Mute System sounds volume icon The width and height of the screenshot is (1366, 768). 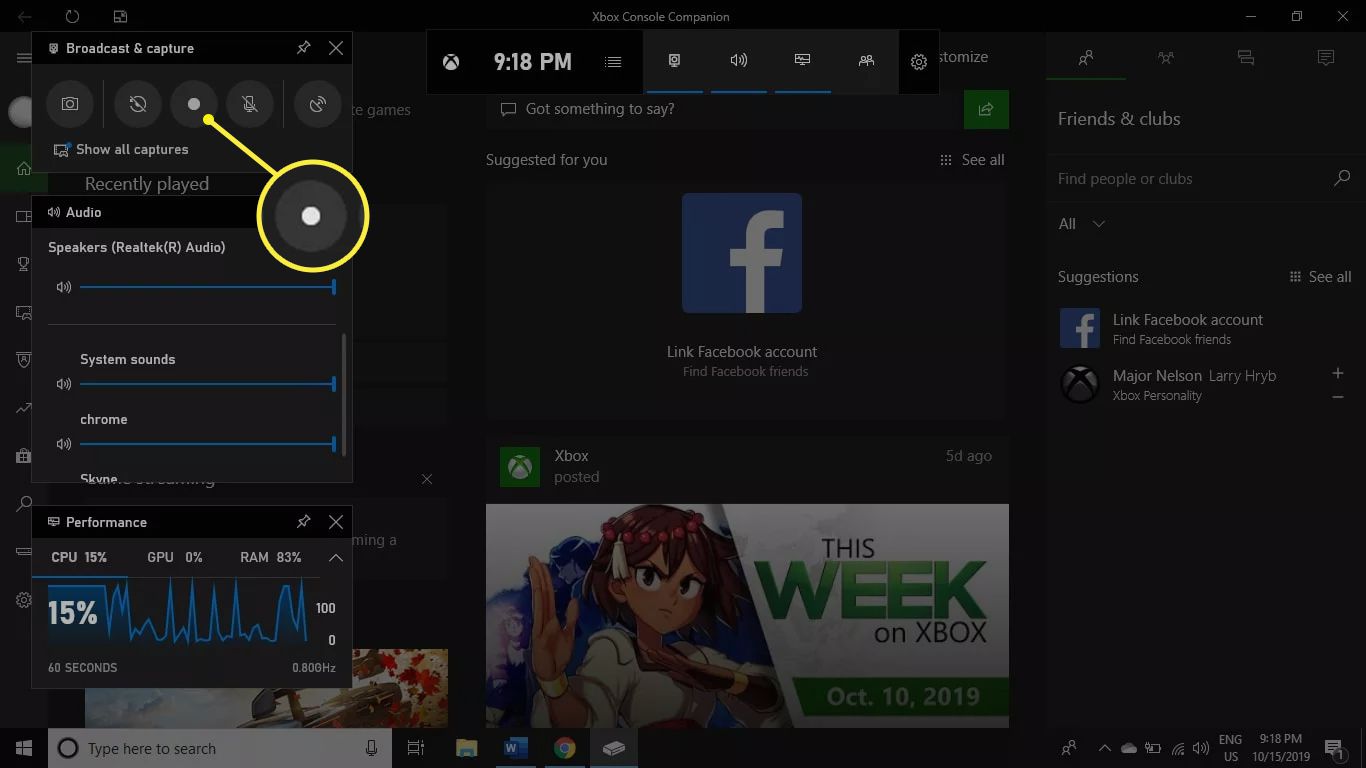tap(64, 384)
